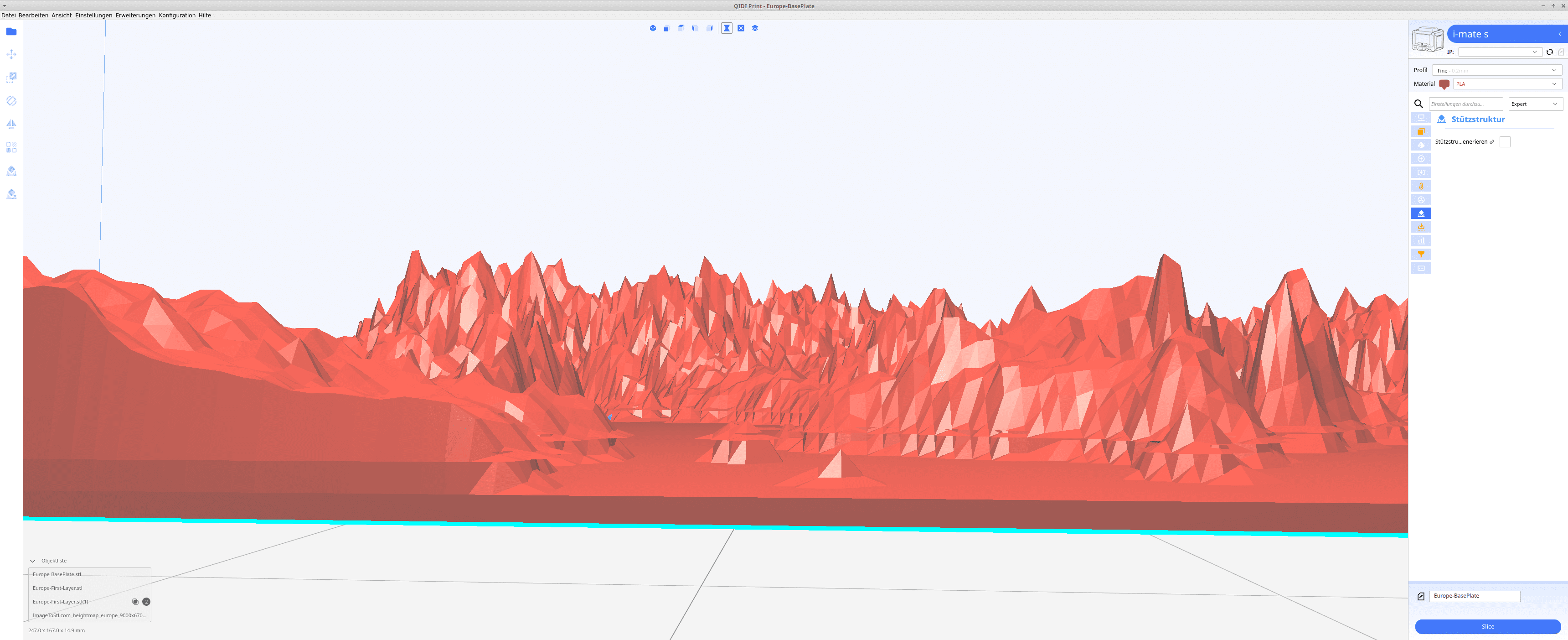The height and width of the screenshot is (640, 1568).
Task: Open the Einstellungen menu
Action: (94, 15)
